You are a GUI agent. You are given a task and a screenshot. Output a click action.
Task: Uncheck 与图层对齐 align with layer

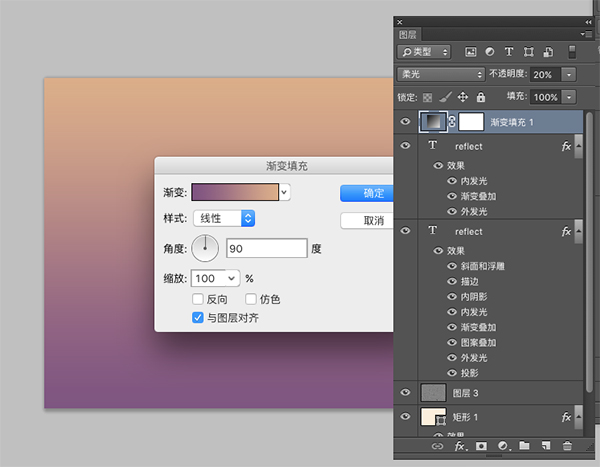point(197,318)
